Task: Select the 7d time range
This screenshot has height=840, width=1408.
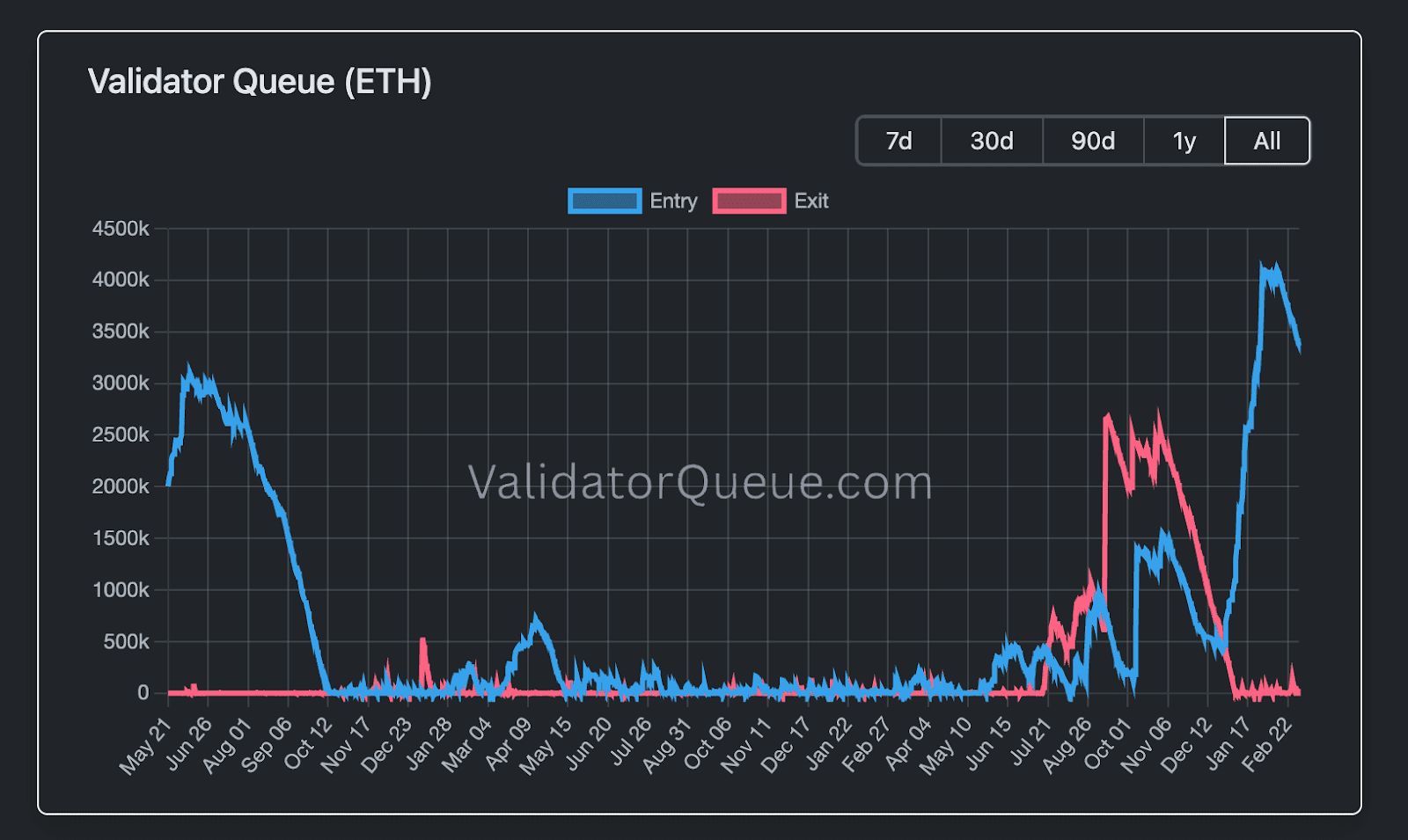Action: 898,141
